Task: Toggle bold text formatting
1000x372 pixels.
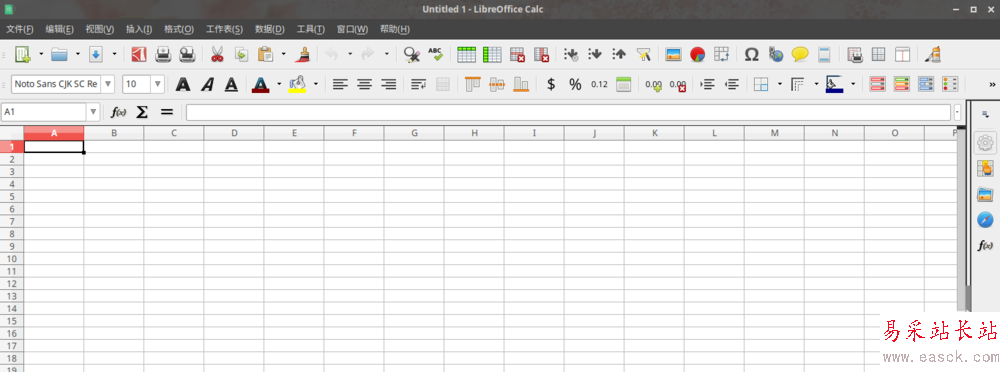Action: pos(183,84)
